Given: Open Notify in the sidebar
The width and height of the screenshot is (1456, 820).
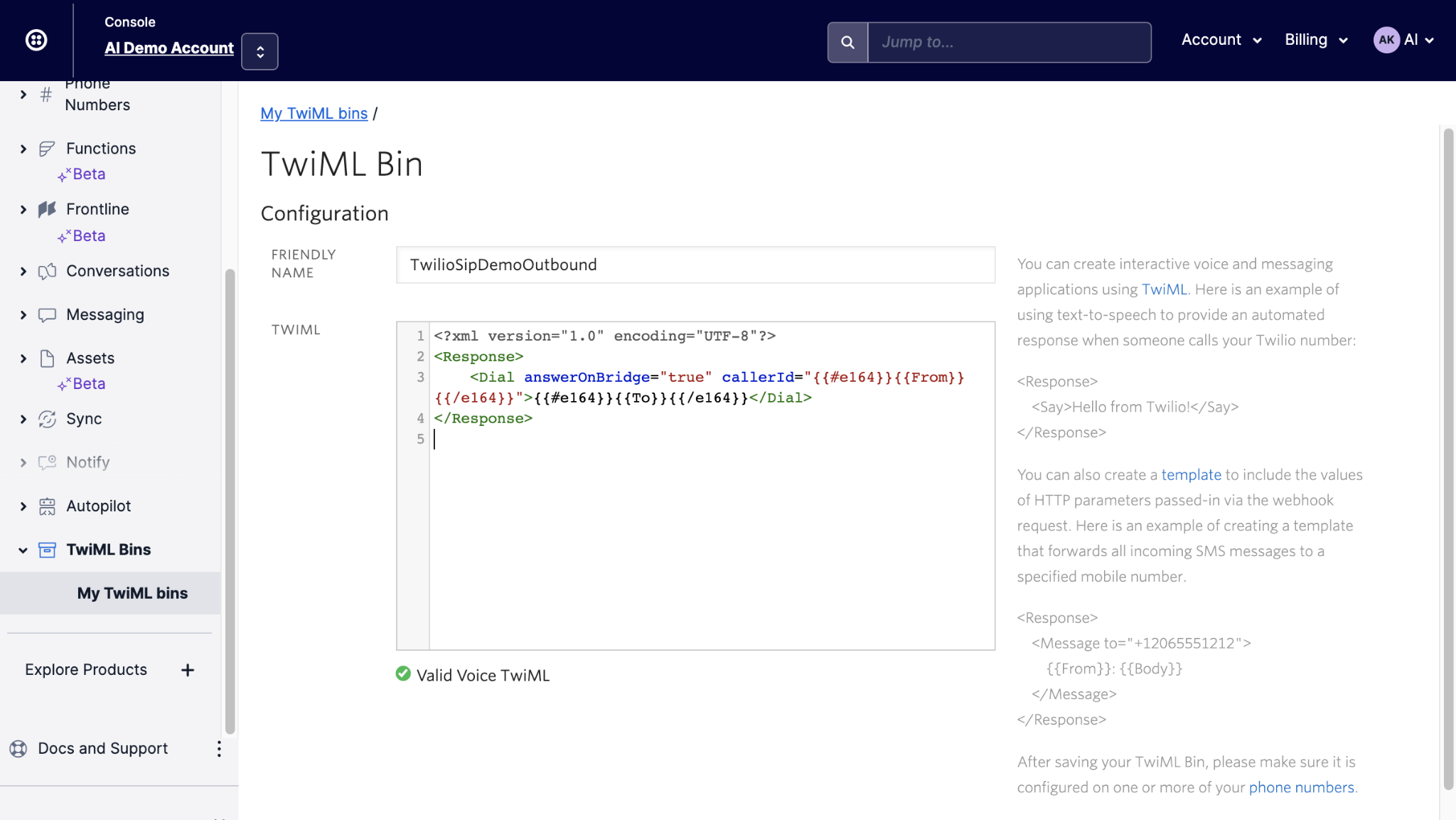Looking at the screenshot, I should [x=87, y=462].
